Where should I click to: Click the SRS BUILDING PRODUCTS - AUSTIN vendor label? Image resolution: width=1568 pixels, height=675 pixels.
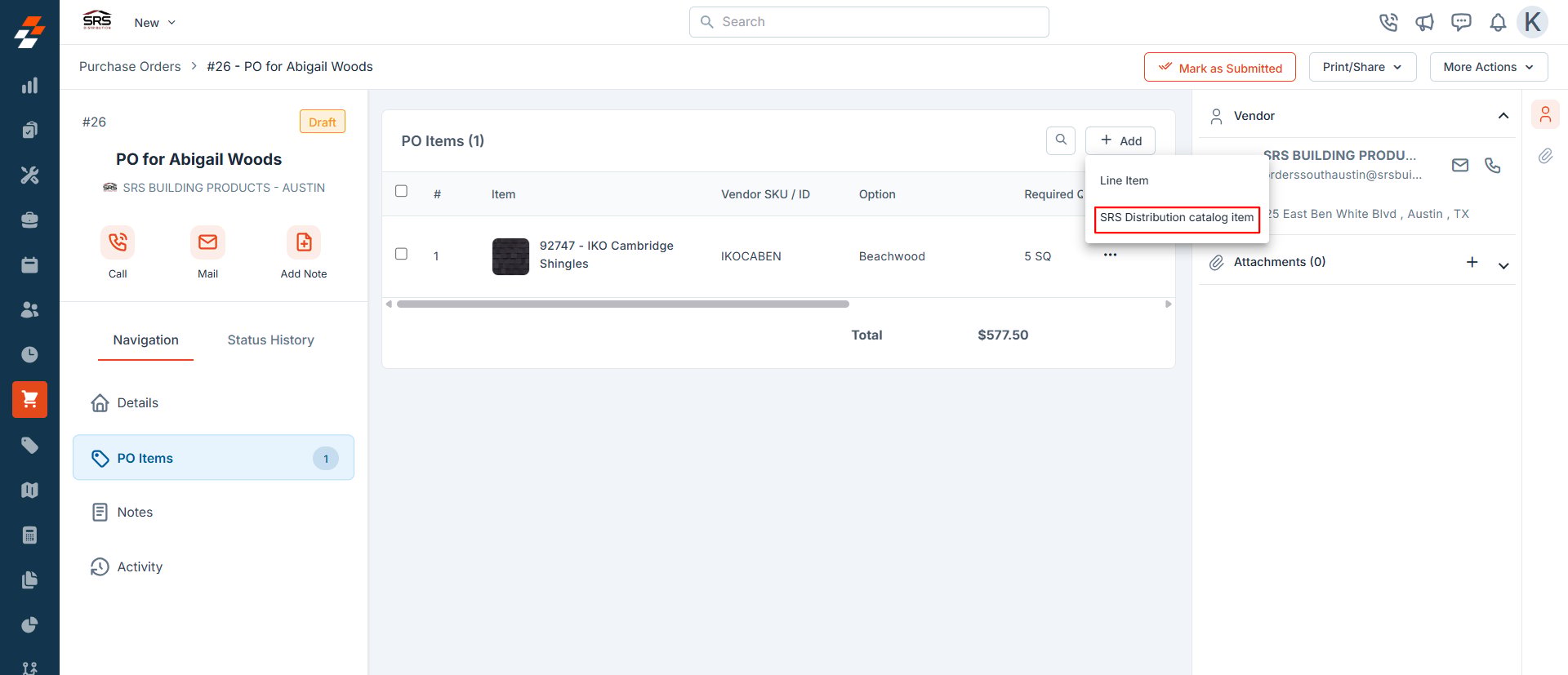224,188
